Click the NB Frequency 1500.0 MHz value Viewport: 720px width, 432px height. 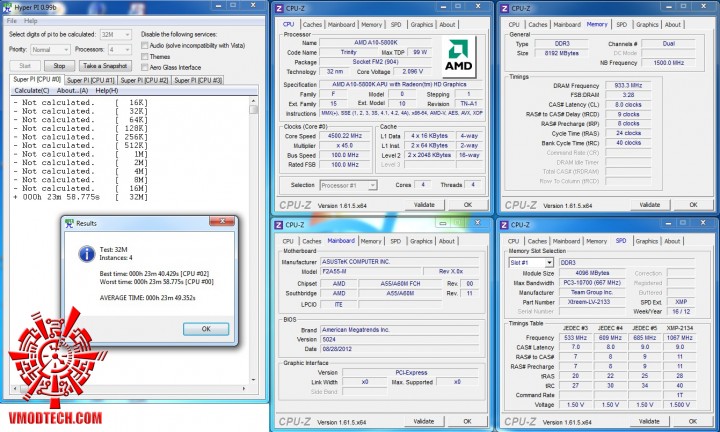[669, 63]
